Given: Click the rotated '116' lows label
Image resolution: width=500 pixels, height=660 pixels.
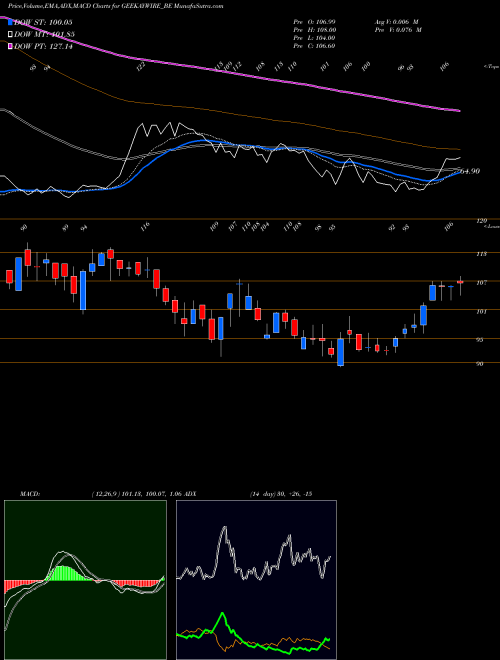Looking at the screenshot, I should coord(145,227).
